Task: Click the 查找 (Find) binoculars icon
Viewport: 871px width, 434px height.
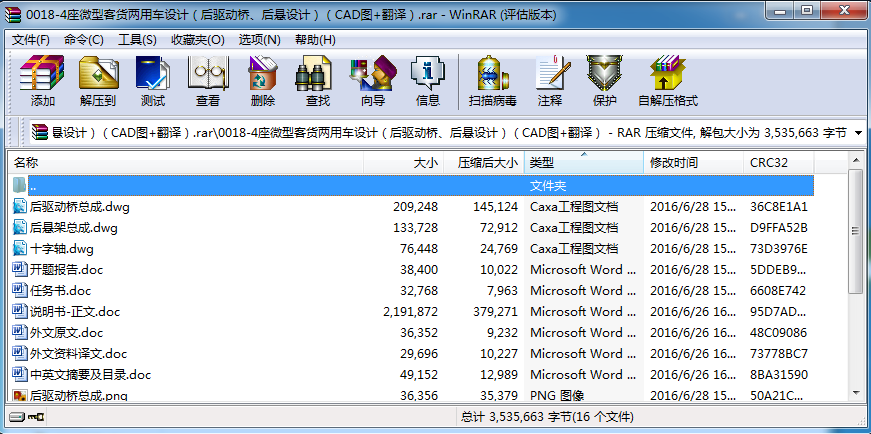Action: click(314, 73)
